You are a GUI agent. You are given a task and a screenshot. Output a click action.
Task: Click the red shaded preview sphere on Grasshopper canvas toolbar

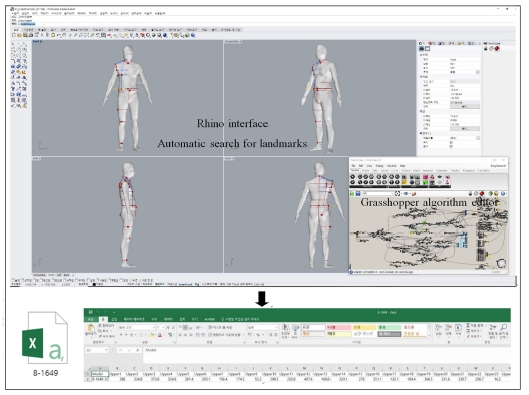pyautogui.click(x=481, y=194)
